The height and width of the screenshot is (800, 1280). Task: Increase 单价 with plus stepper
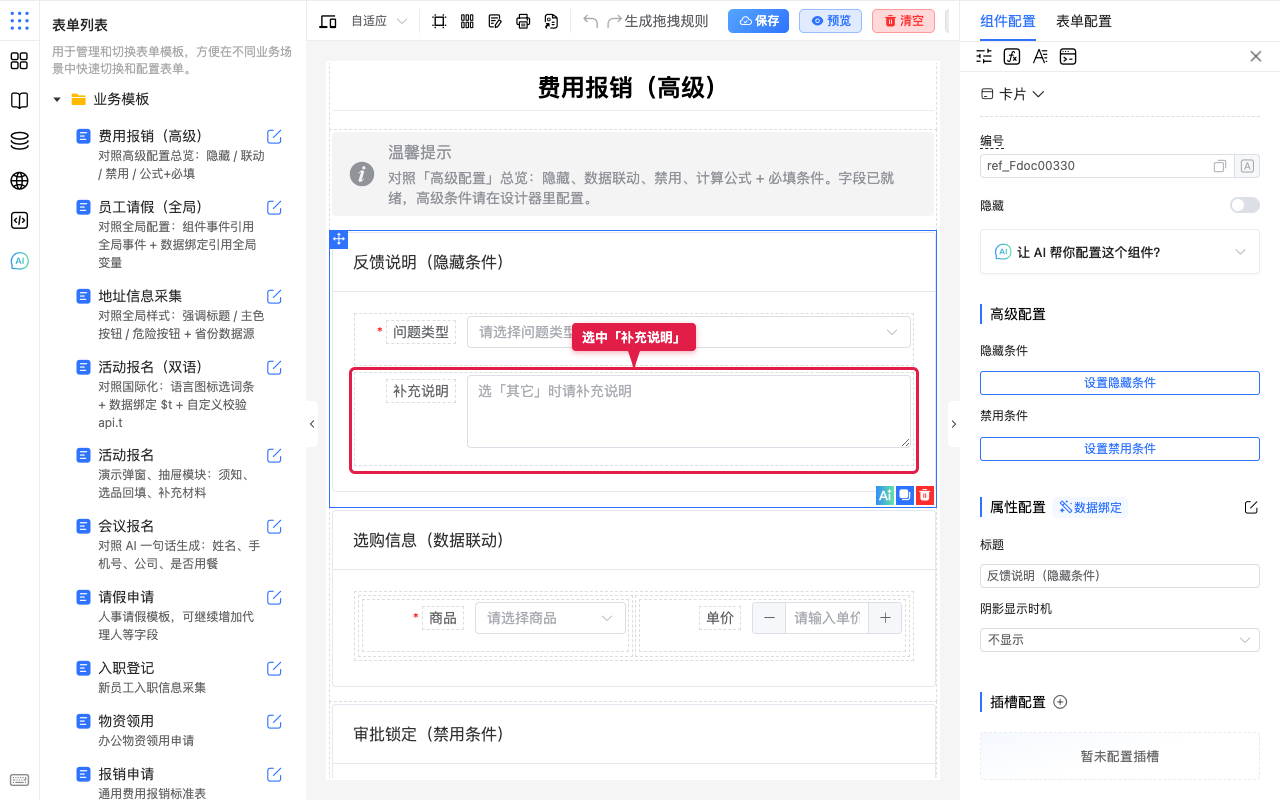pos(885,618)
